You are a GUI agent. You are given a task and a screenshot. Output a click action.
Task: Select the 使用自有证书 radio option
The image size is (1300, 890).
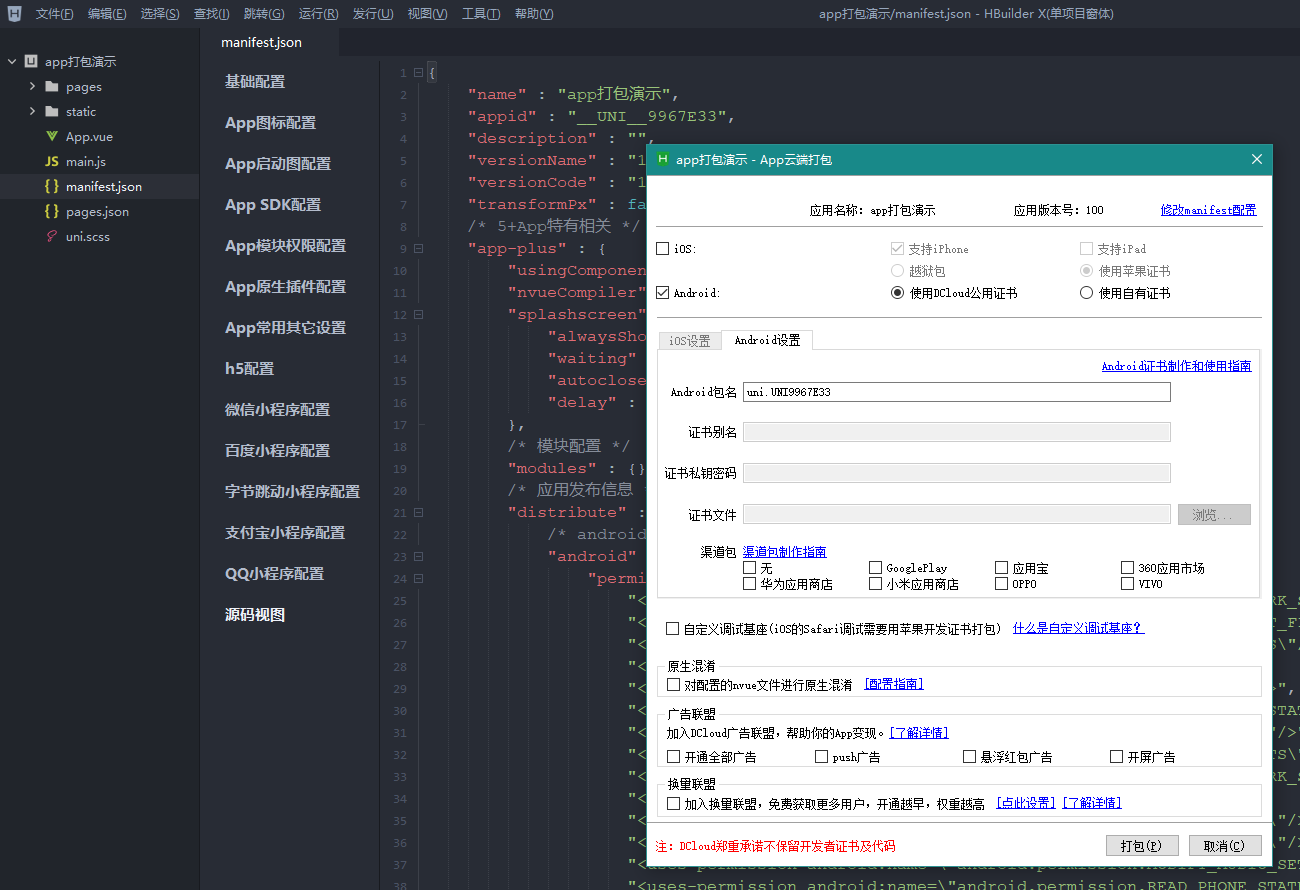point(1086,293)
